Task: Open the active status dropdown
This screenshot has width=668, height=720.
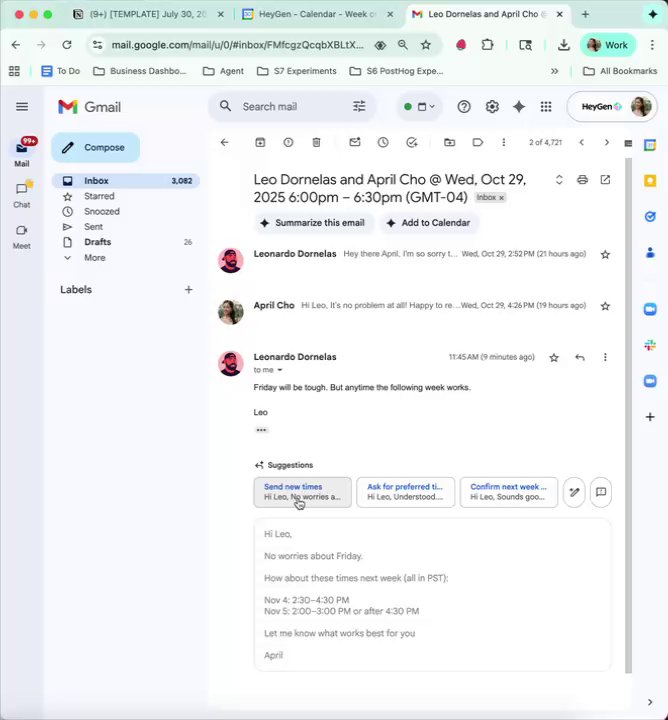Action: coord(419,107)
